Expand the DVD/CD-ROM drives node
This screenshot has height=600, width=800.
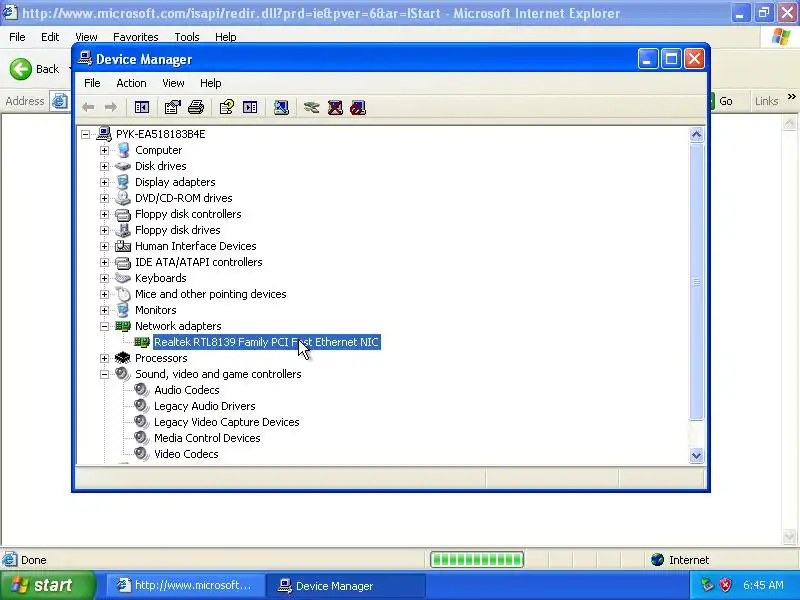[105, 198]
